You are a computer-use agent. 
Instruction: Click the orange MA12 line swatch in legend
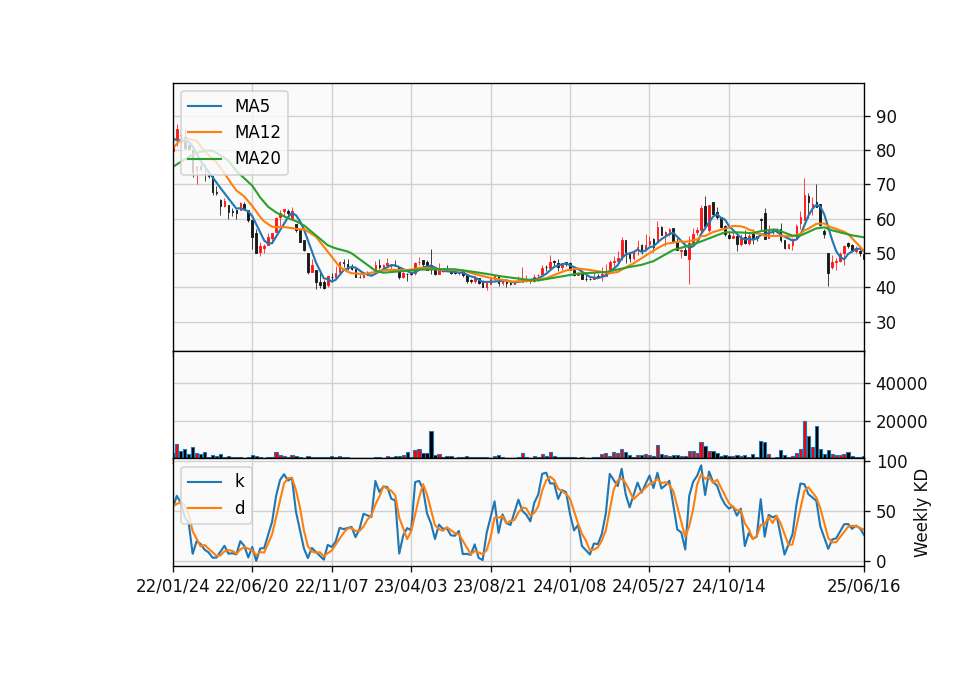point(204,132)
